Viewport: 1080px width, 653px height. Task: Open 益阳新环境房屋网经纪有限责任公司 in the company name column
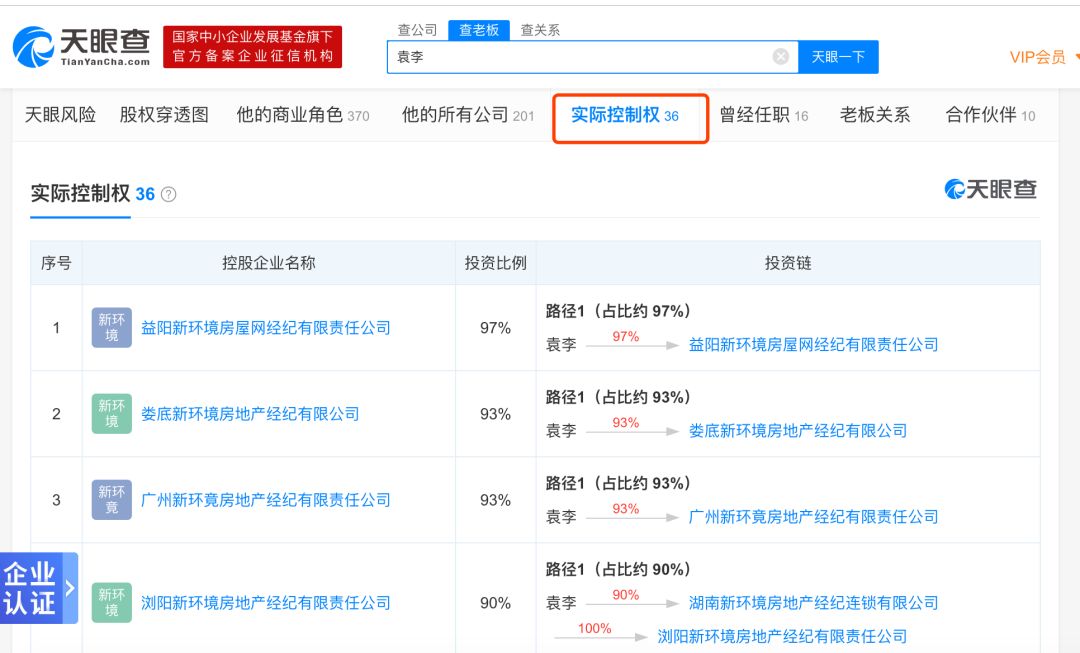266,328
